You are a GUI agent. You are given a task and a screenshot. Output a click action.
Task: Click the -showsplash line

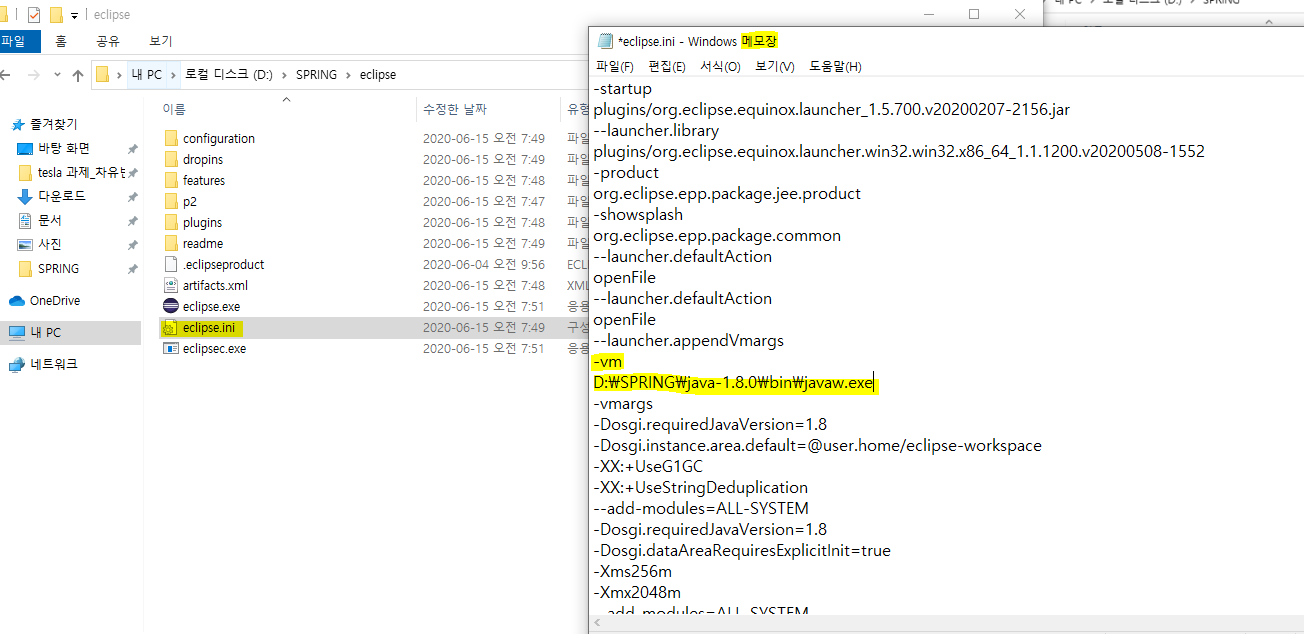pos(638,214)
